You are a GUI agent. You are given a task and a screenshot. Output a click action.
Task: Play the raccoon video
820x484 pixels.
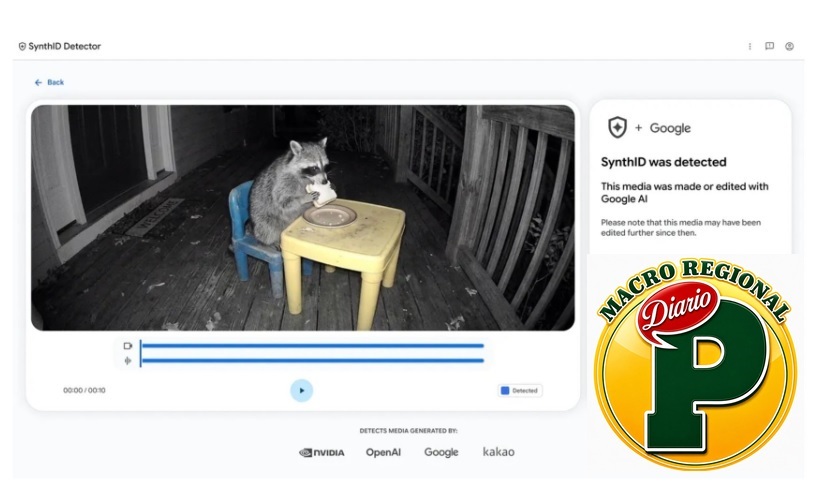pos(302,390)
